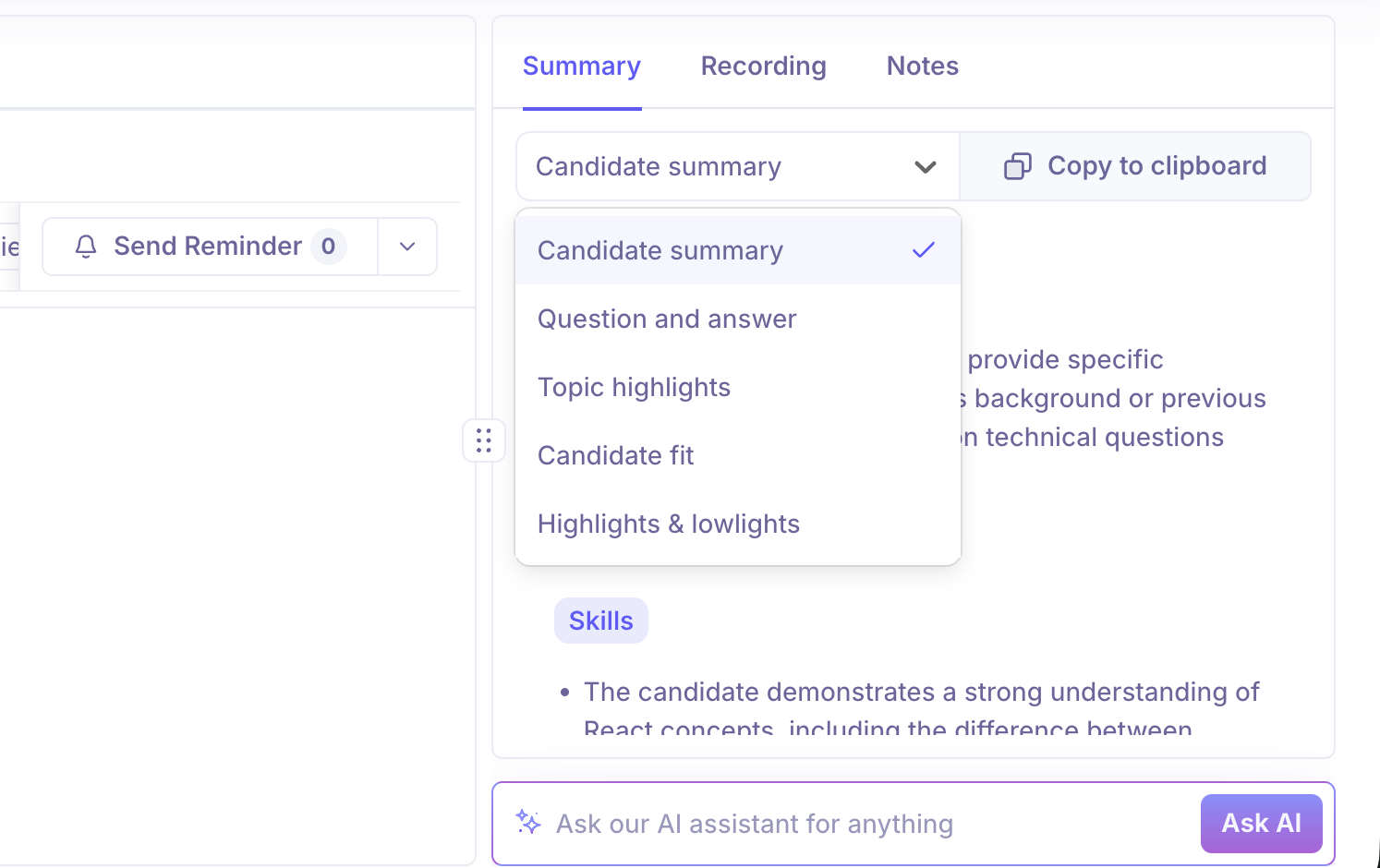The height and width of the screenshot is (868, 1380).
Task: Click the sparkle icon in AI assistant box
Action: [x=528, y=822]
